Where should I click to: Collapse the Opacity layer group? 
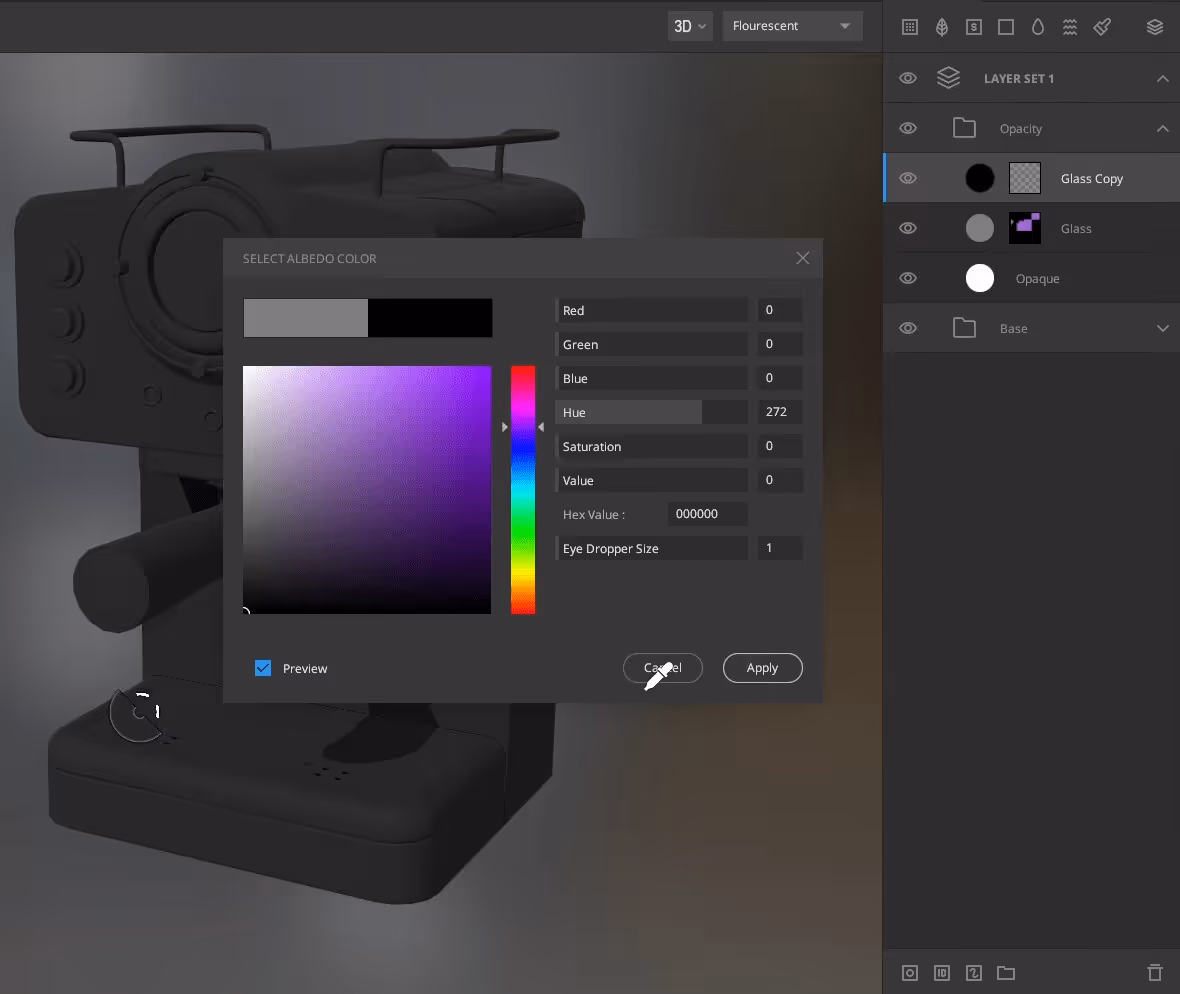click(x=1162, y=128)
